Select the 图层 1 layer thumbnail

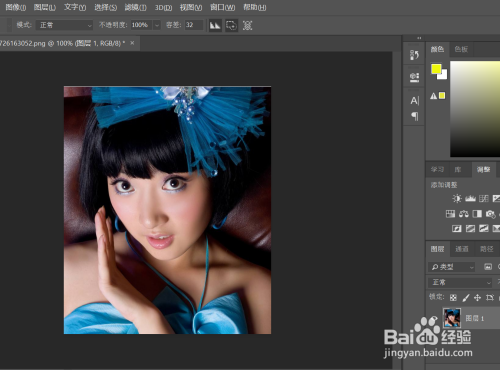452,318
